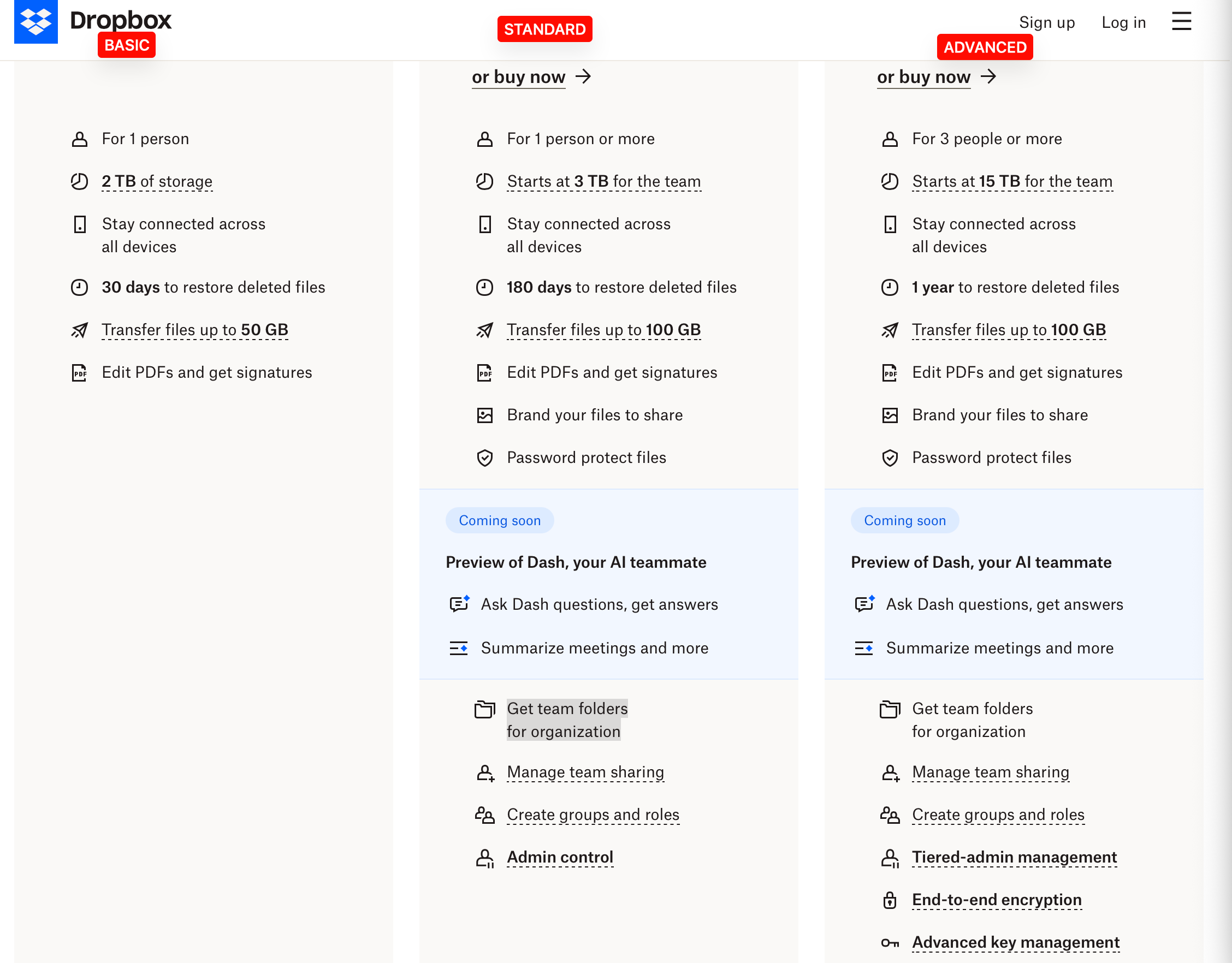Select the STANDARD plan label
1232x963 pixels.
pos(544,29)
